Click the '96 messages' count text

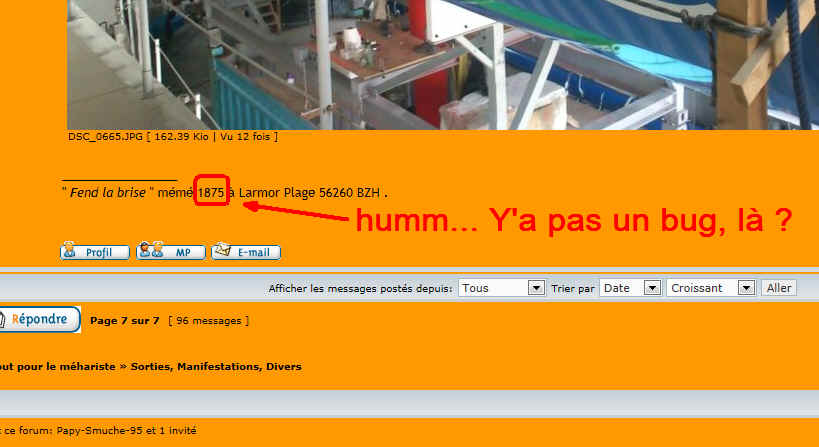coord(208,321)
